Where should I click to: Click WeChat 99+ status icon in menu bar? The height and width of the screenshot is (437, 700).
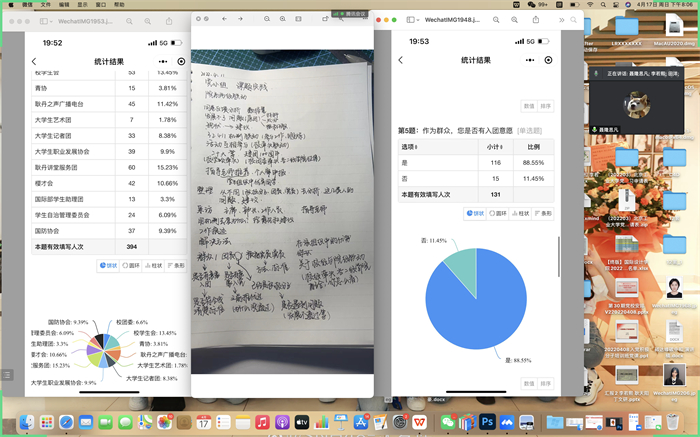[538, 4]
